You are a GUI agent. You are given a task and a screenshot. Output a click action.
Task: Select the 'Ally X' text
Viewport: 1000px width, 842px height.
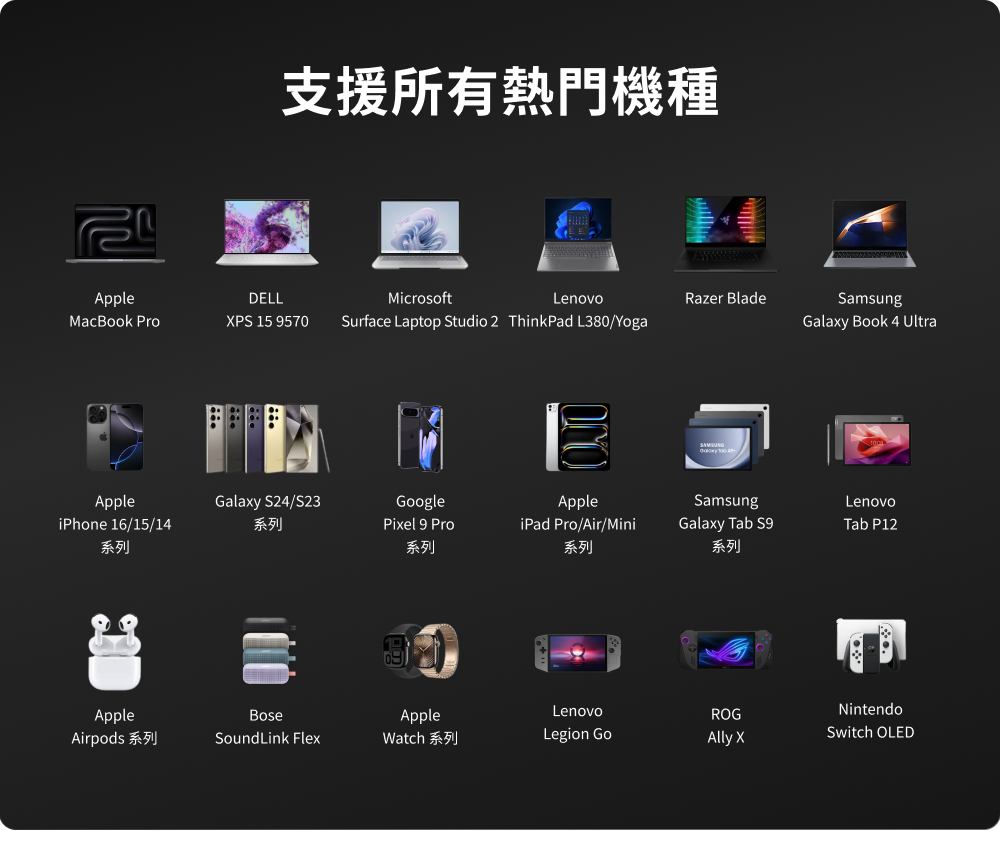[726, 737]
